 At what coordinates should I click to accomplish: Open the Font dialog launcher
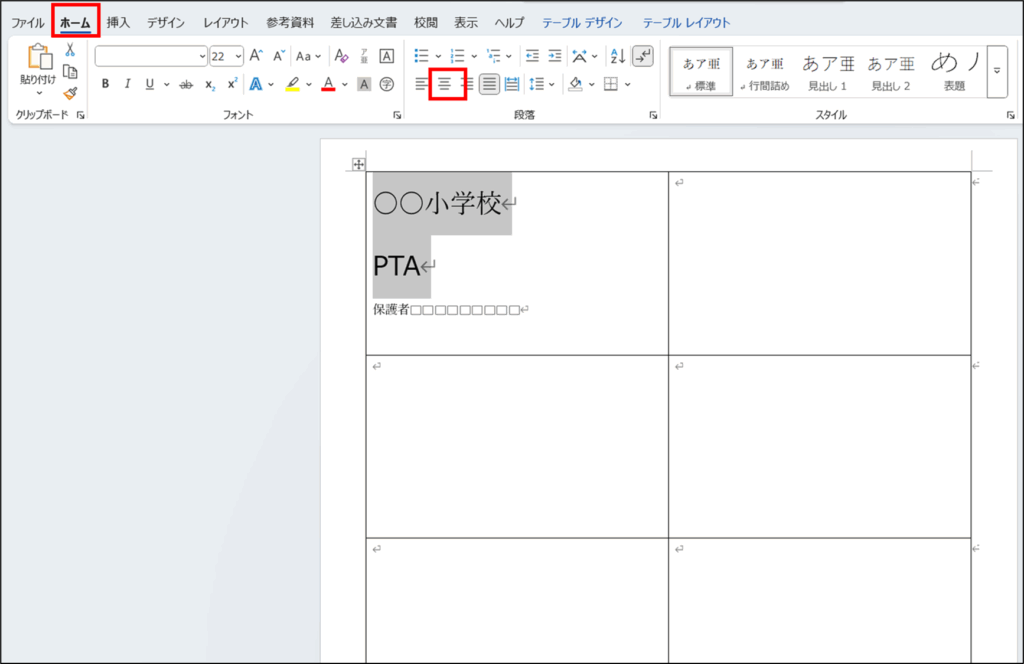click(x=397, y=115)
